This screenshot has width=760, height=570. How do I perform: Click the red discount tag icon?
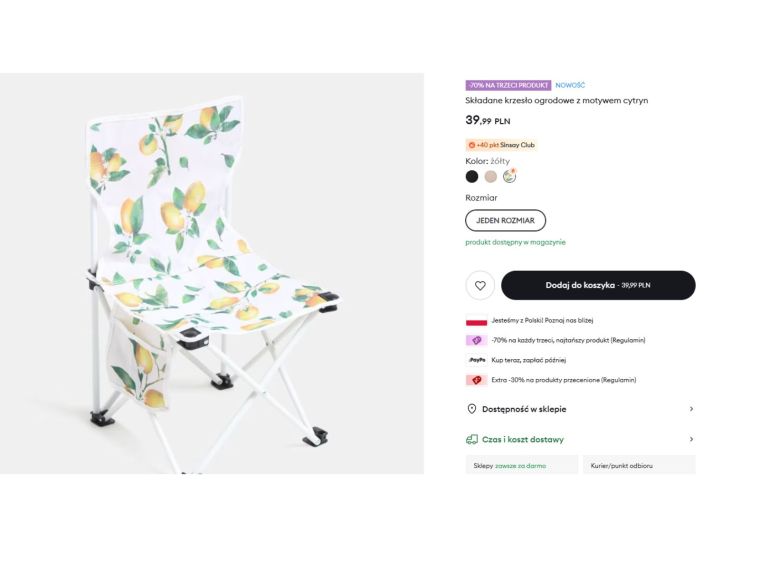point(476,380)
